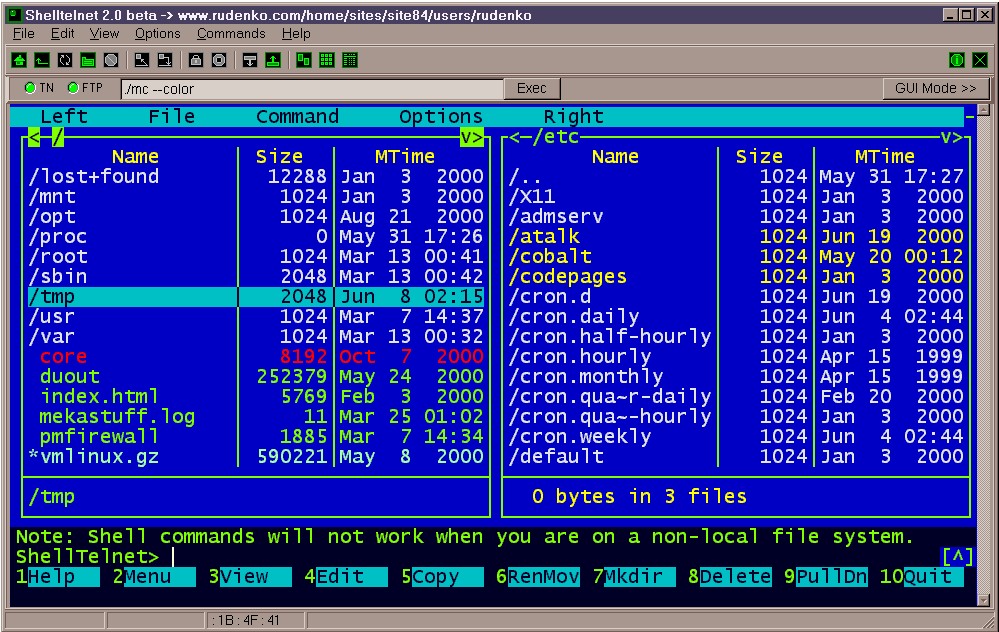This screenshot has height=632, width=999.
Task: Select the vmlinux.gz file
Action: tap(256, 457)
